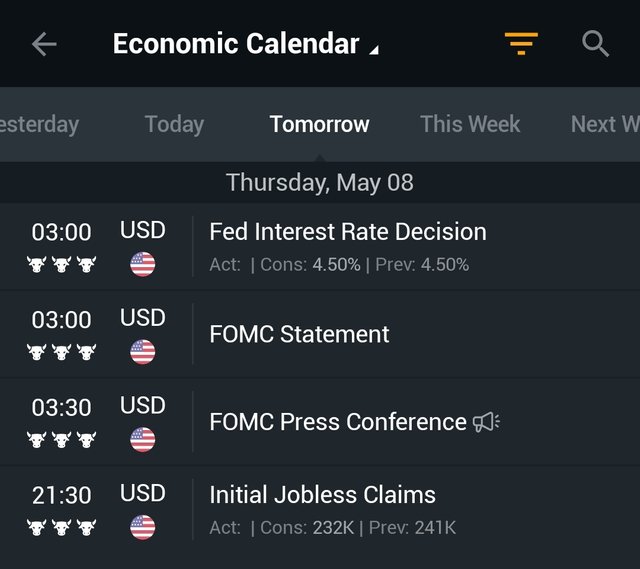Click the US flag on Fed Interest Rate row
This screenshot has width=640, height=569.
tap(142, 264)
